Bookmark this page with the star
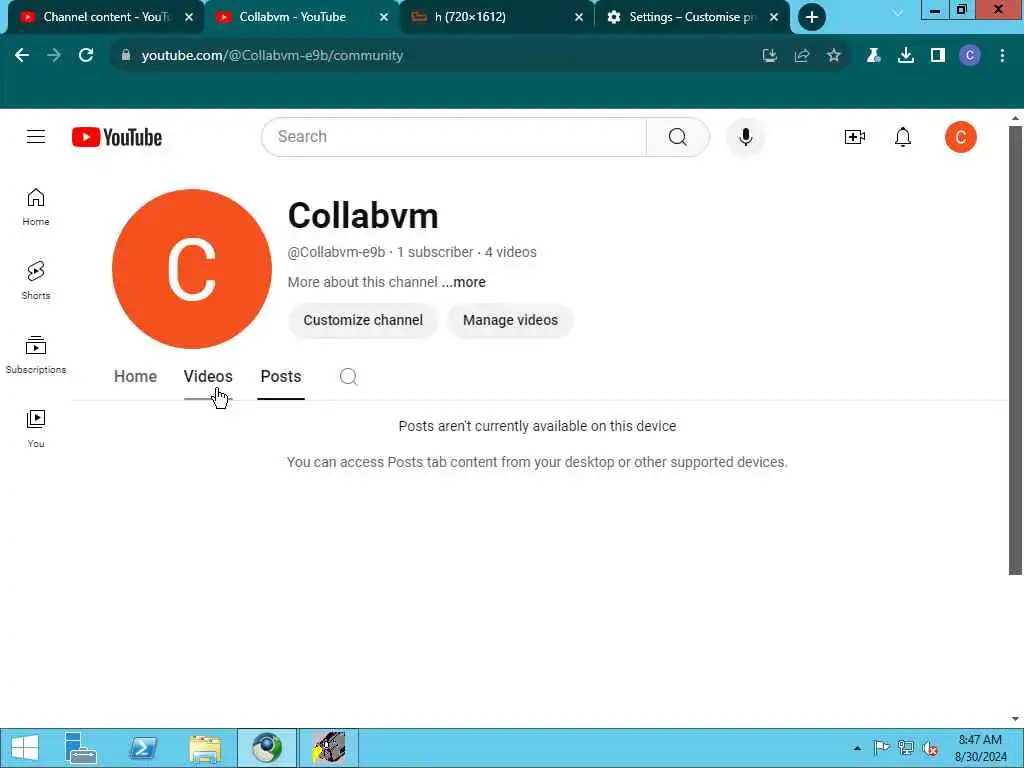The height and width of the screenshot is (768, 1024). click(x=834, y=56)
